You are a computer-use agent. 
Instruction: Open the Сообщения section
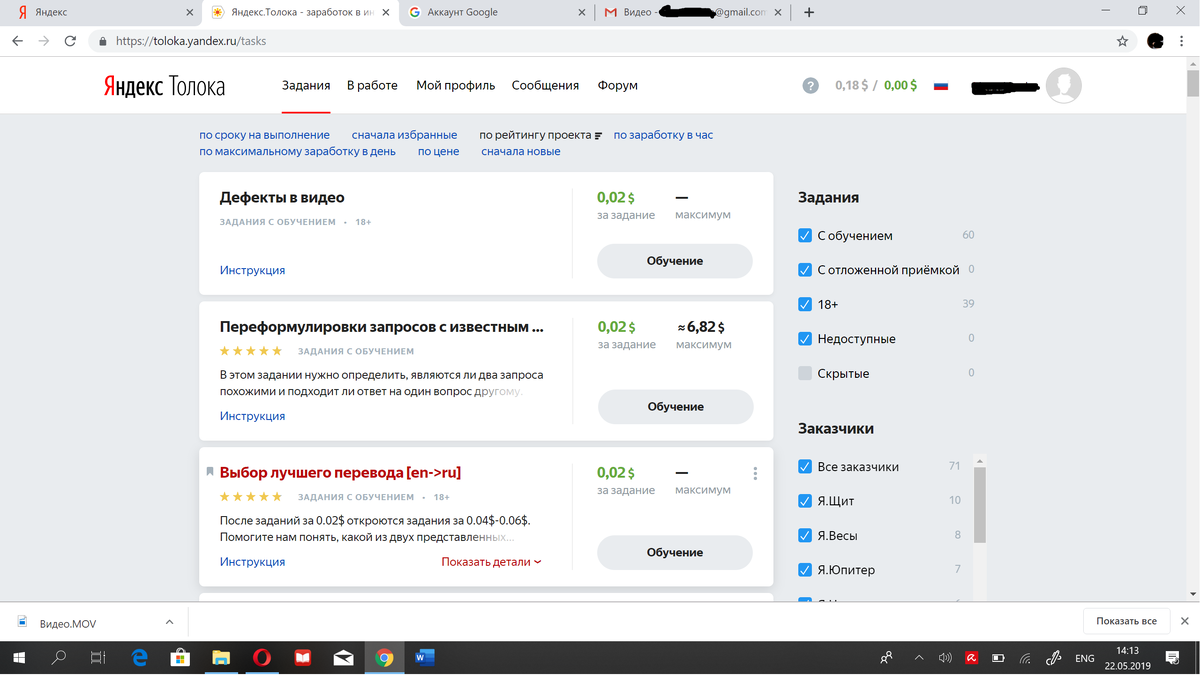click(545, 86)
